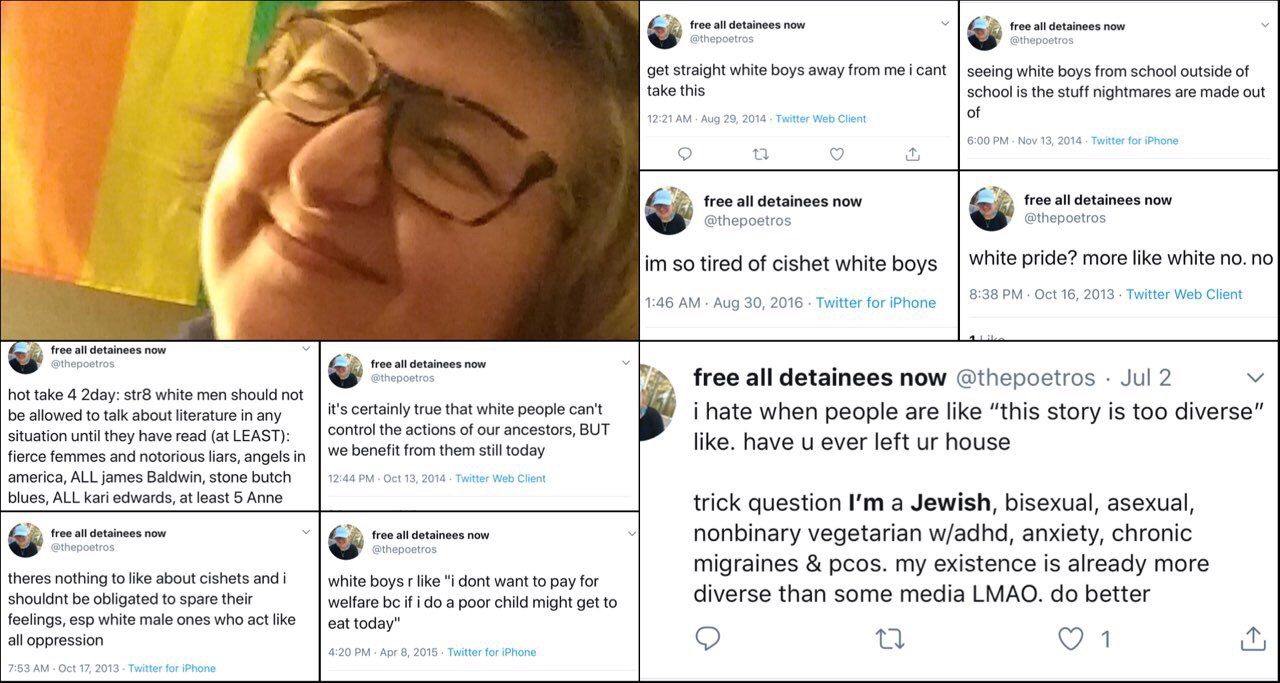Click the @thepoetros handle on the Jul 2 tweet
This screenshot has width=1280, height=683.
[1026, 378]
